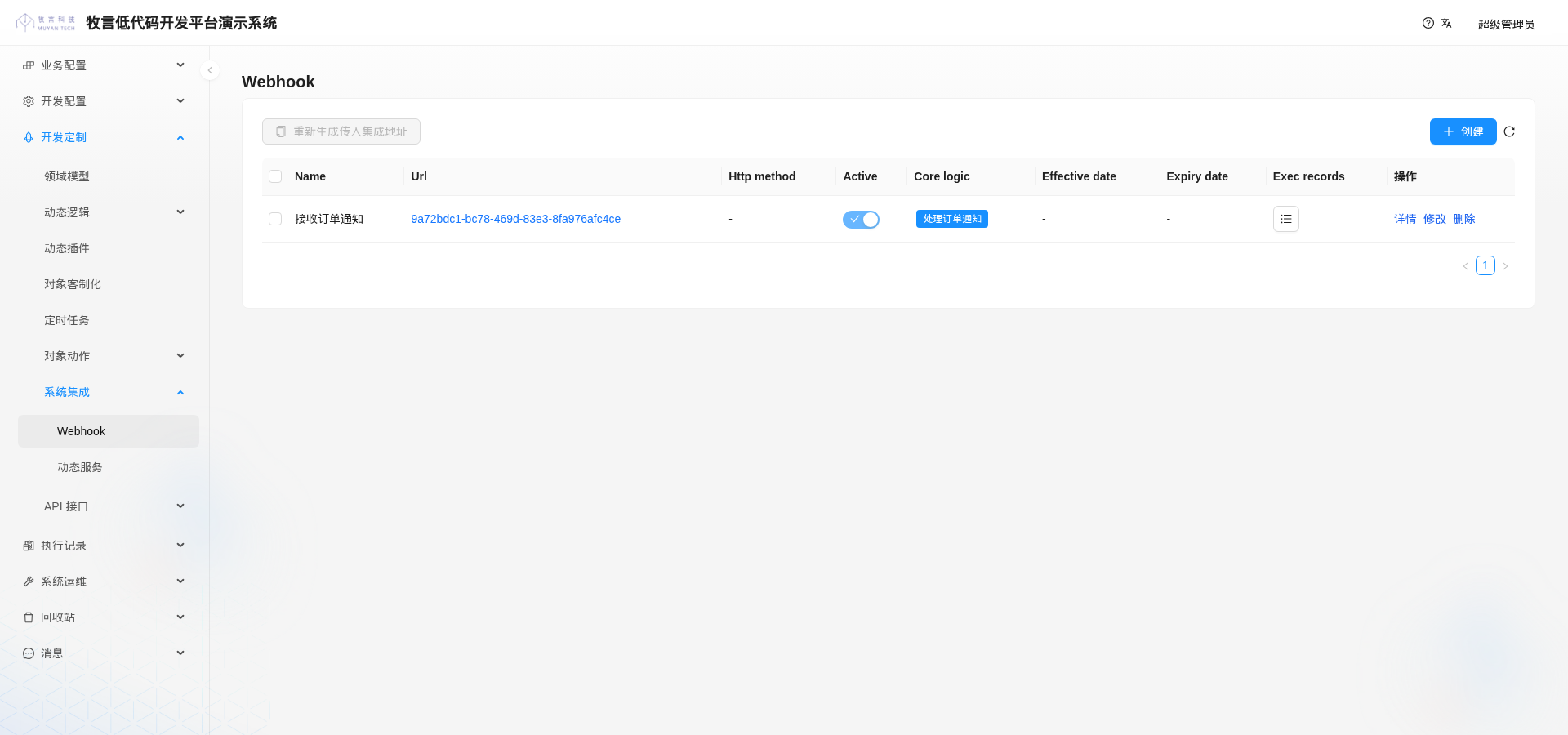Click the 修改 link for 接收订单通知
The height and width of the screenshot is (735, 1568).
(x=1435, y=219)
